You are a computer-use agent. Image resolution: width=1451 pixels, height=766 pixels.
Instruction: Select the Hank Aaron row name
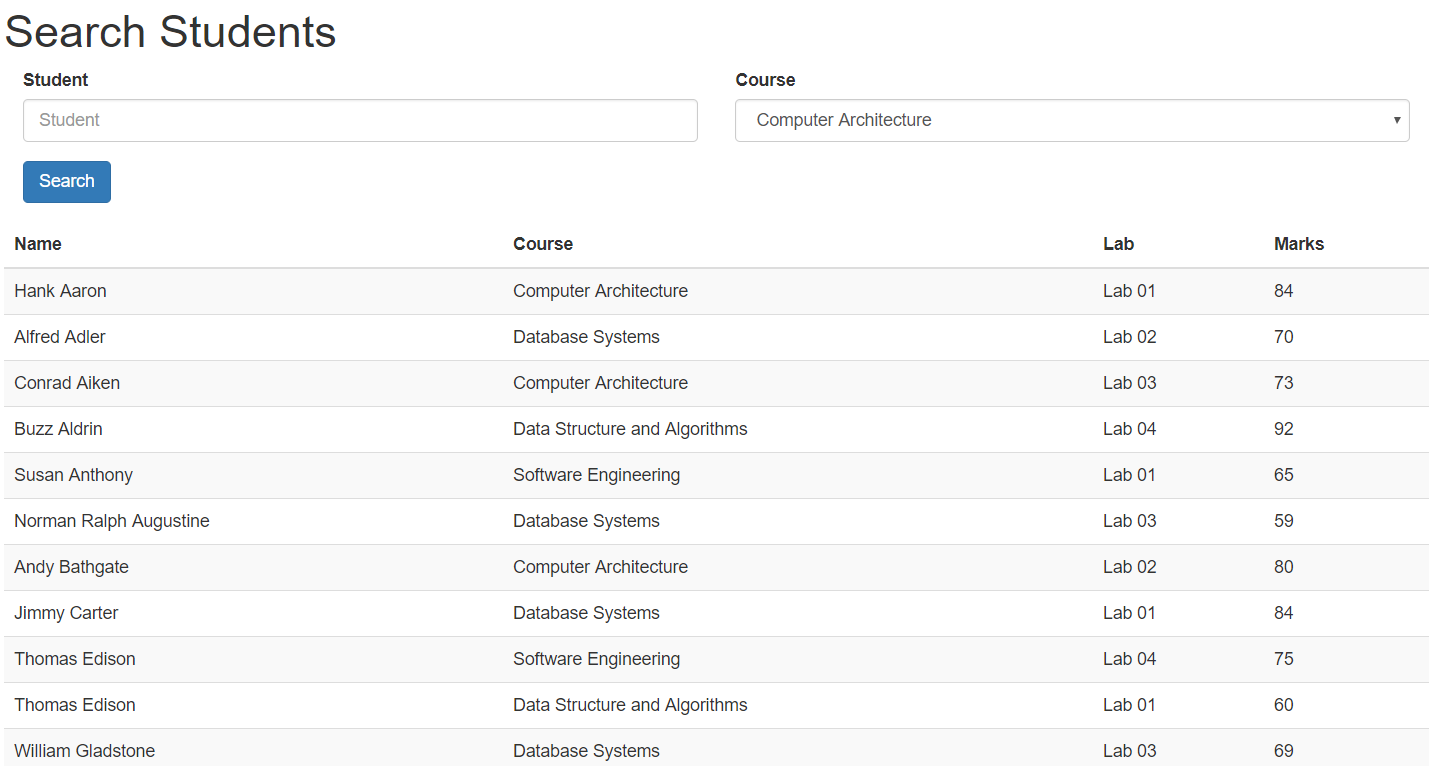(x=60, y=291)
